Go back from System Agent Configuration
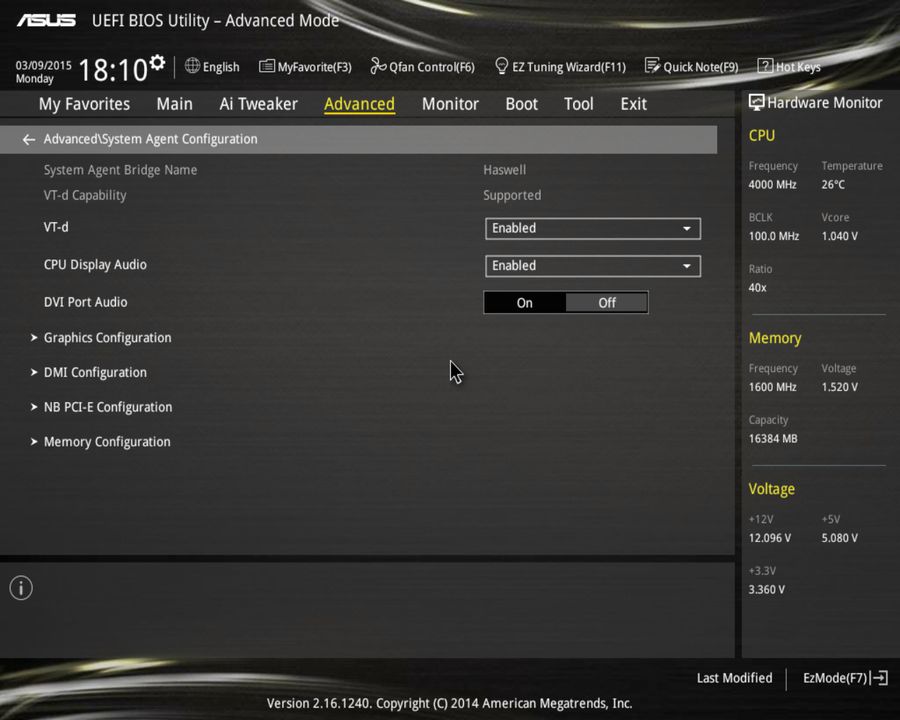The height and width of the screenshot is (720, 900). pyautogui.click(x=28, y=139)
